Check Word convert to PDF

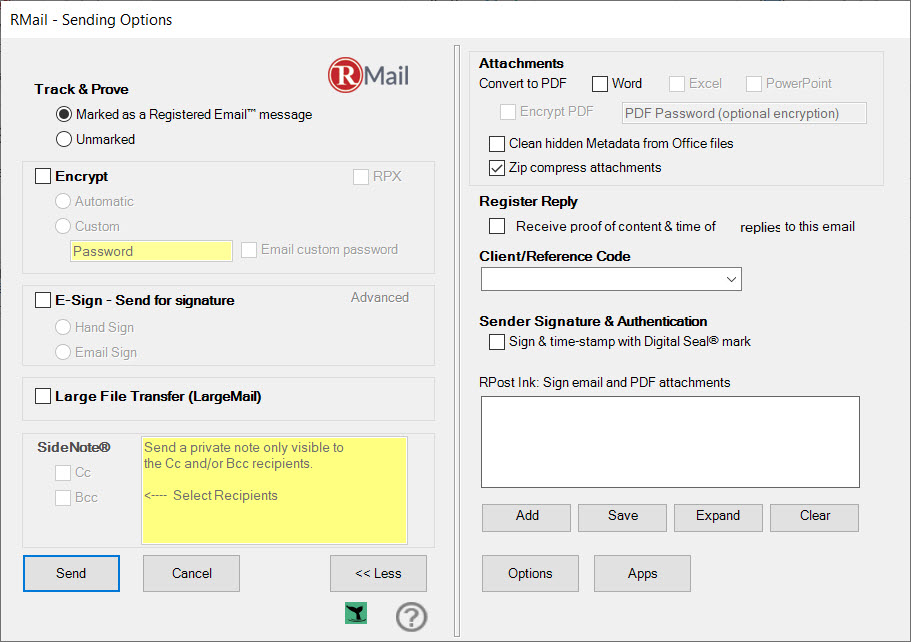[600, 84]
